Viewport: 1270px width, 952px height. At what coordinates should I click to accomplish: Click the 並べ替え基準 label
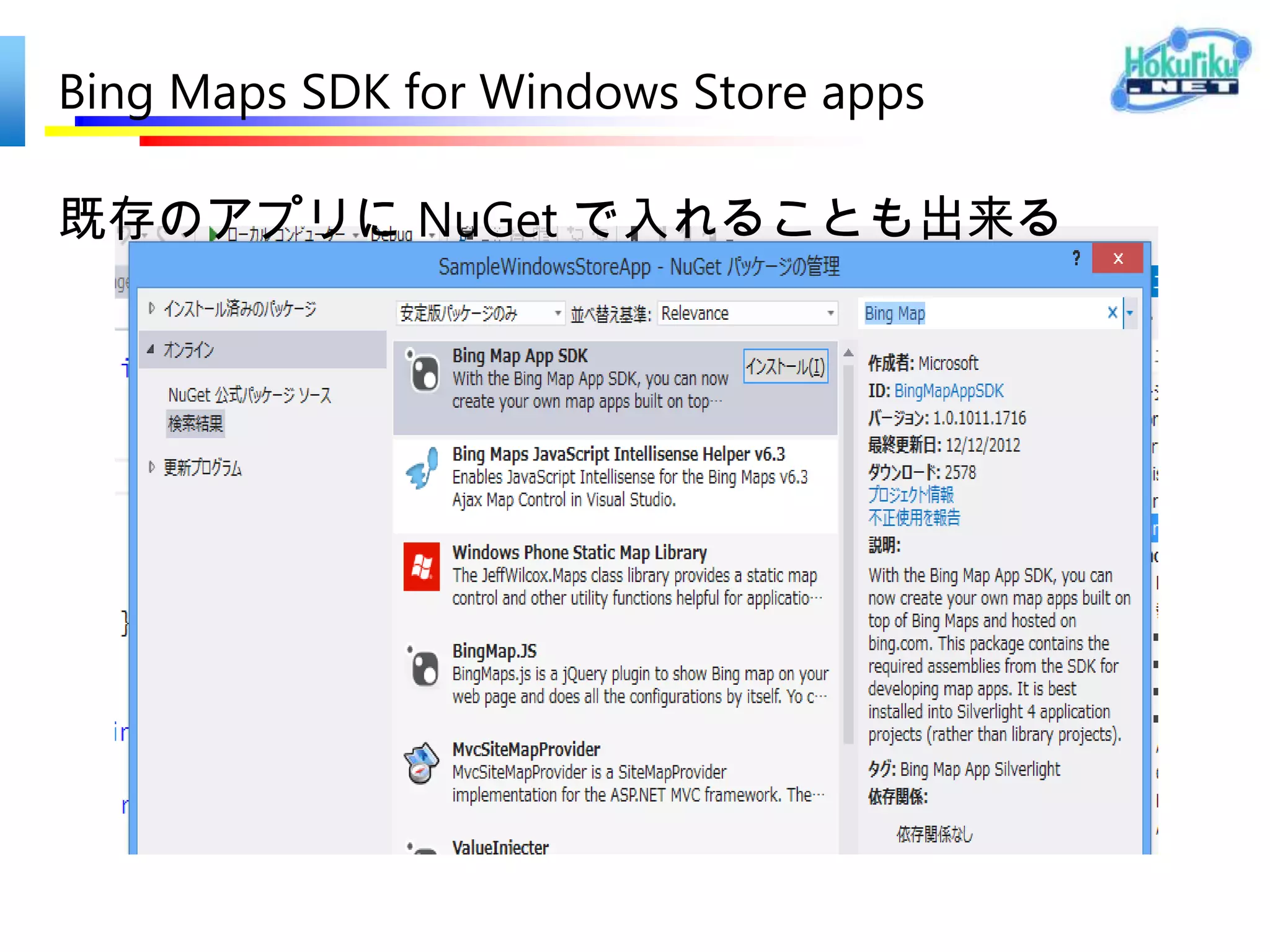tap(611, 314)
